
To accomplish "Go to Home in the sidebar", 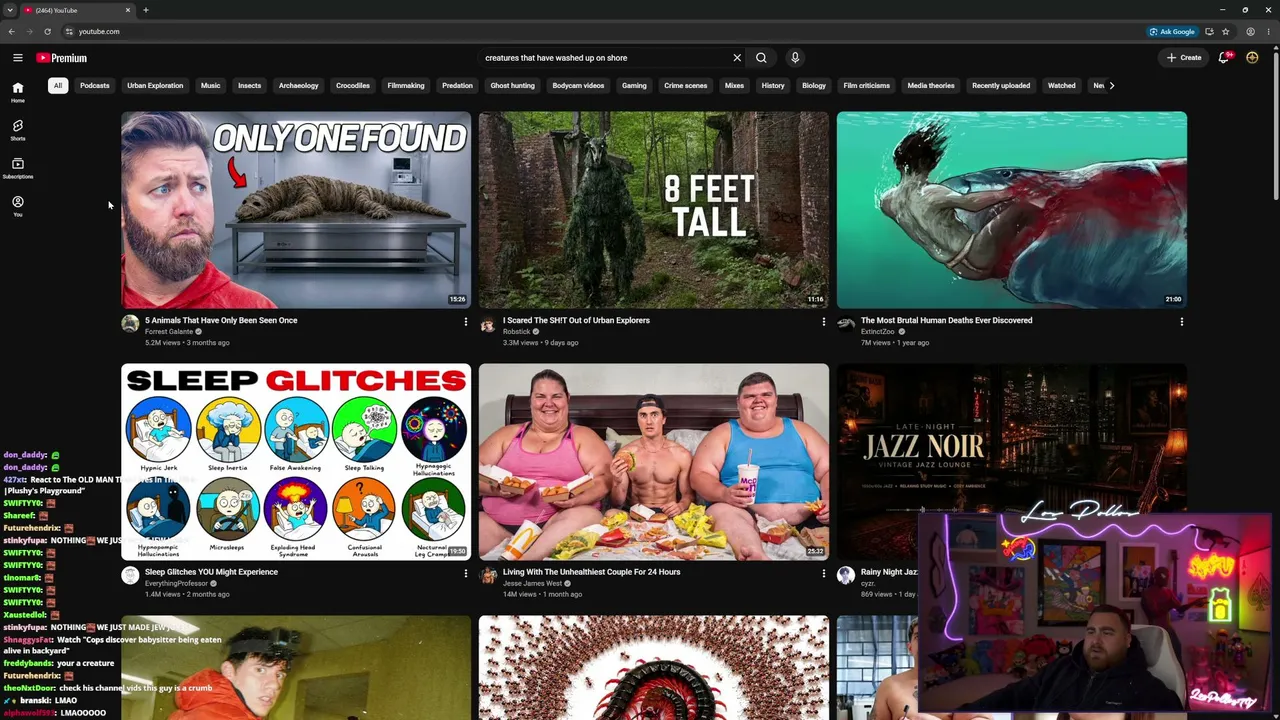I will 17,92.
